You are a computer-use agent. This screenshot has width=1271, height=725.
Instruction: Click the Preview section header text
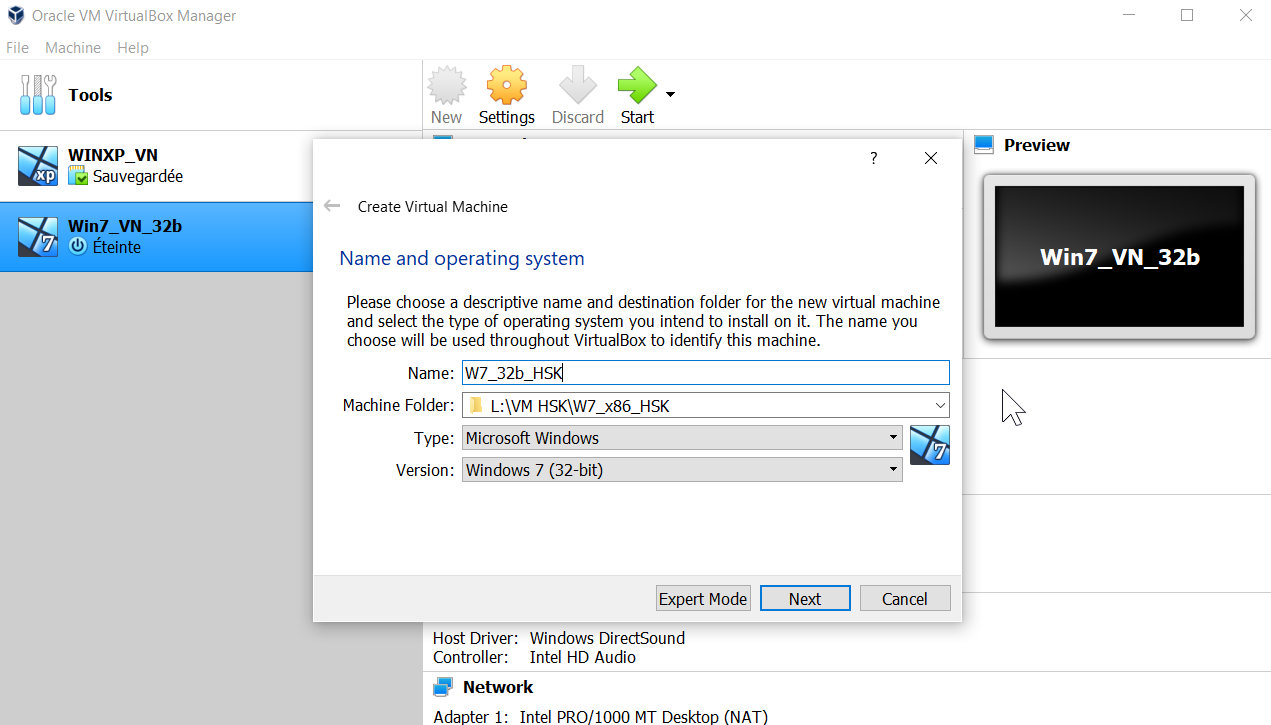[1037, 145]
